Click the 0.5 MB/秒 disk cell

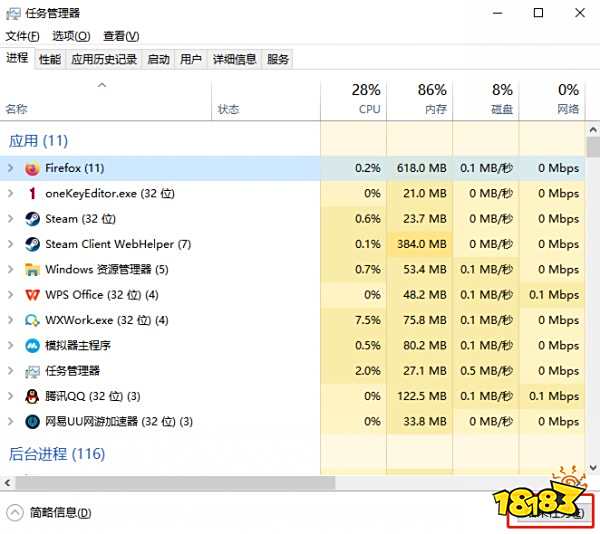486,371
